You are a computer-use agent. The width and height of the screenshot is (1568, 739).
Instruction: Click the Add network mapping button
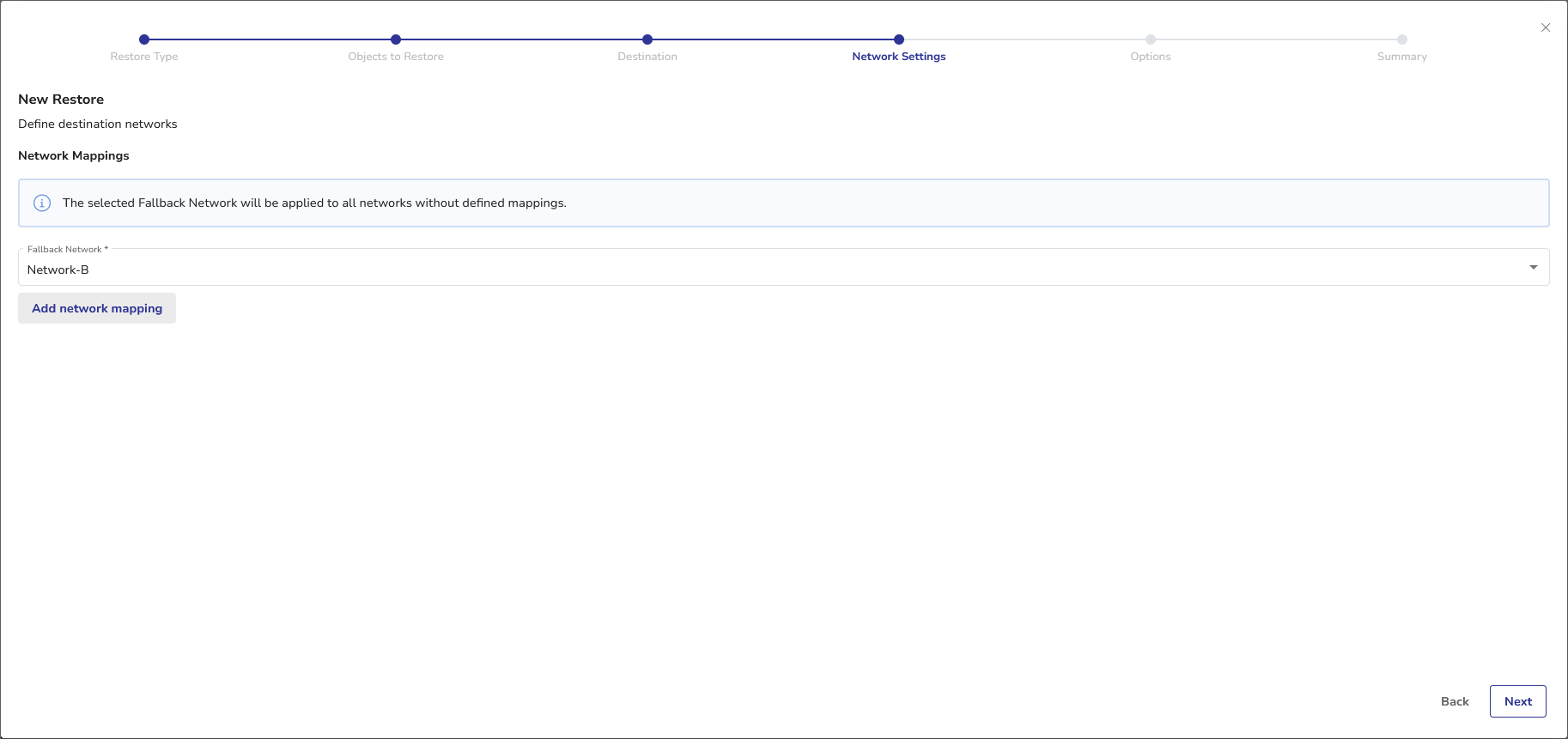click(97, 308)
